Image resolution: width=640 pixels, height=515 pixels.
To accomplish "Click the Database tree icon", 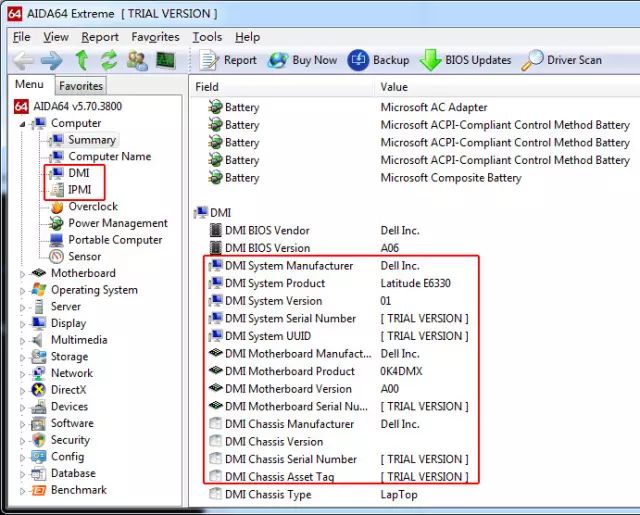I will click(x=39, y=473).
